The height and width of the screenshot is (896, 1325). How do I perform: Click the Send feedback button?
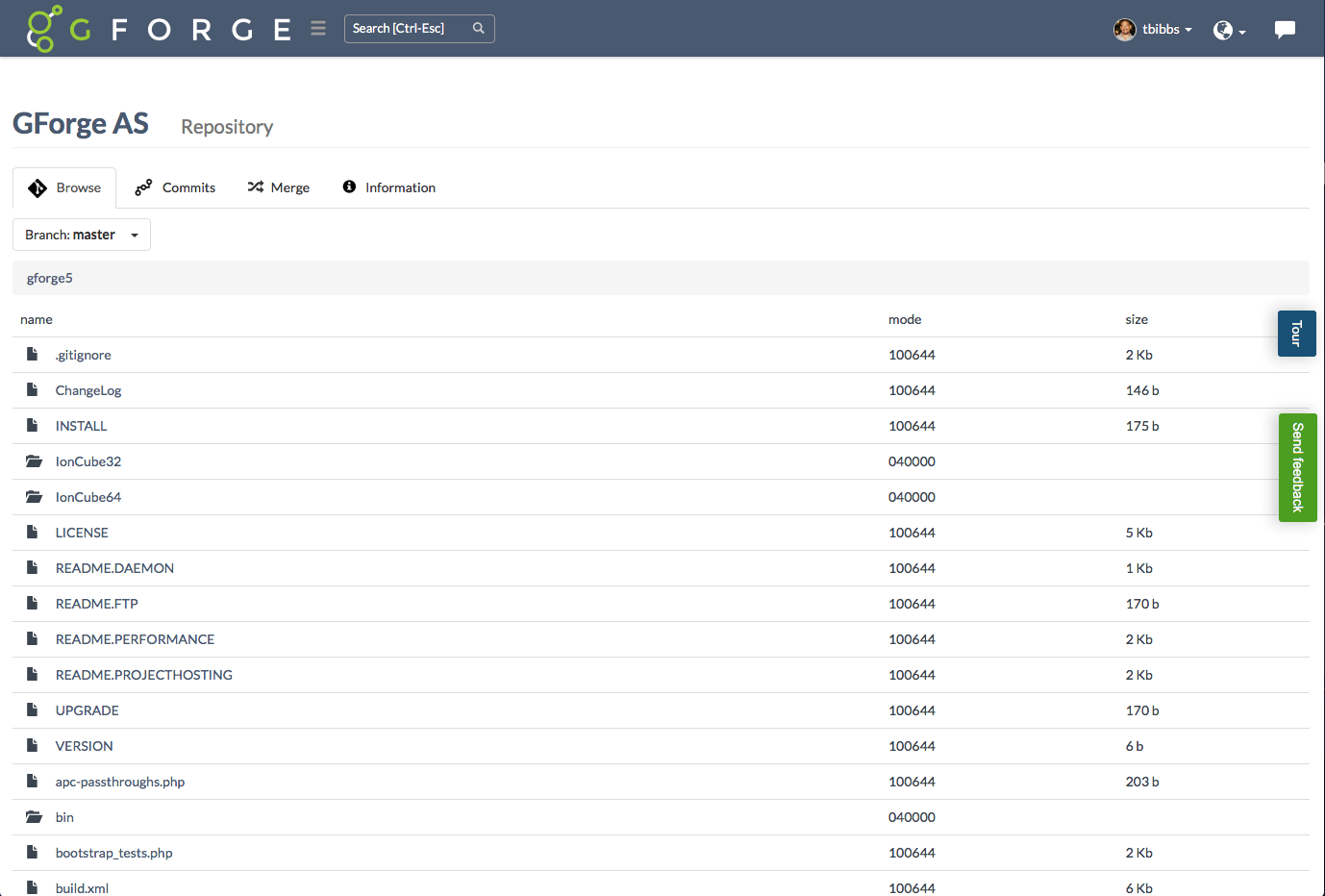tap(1297, 467)
